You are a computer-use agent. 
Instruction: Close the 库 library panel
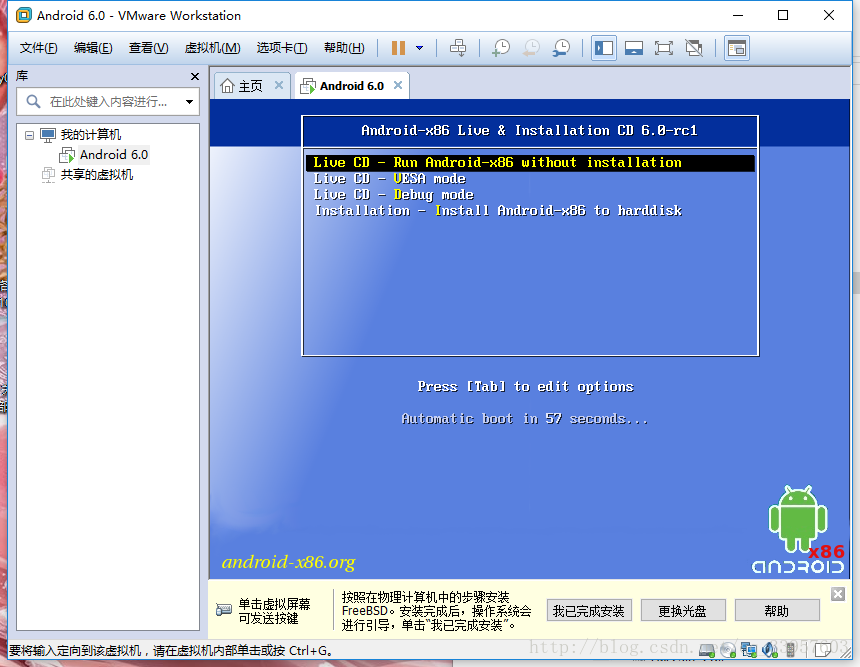pos(195,76)
